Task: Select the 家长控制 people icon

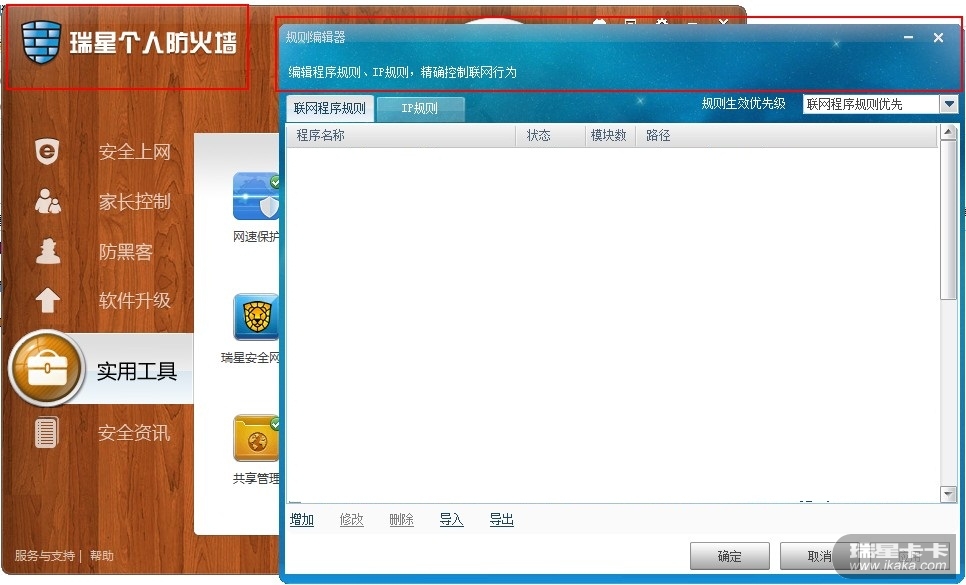Action: click(x=47, y=201)
